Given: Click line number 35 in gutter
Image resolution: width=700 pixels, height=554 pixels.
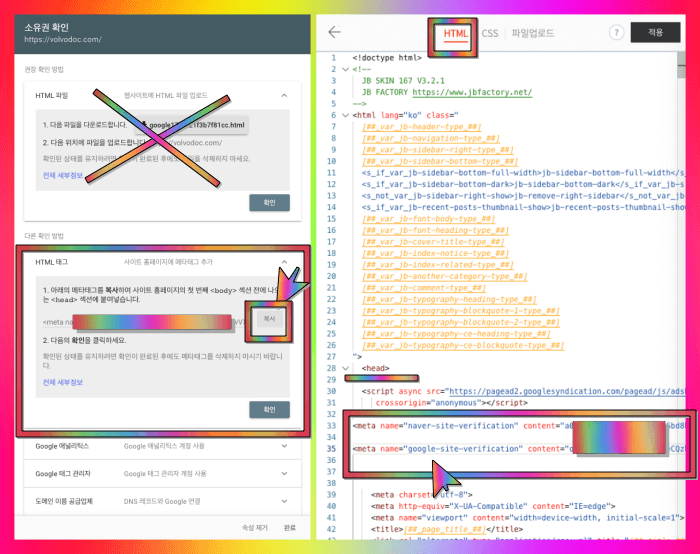Looking at the screenshot, I should (x=331, y=449).
